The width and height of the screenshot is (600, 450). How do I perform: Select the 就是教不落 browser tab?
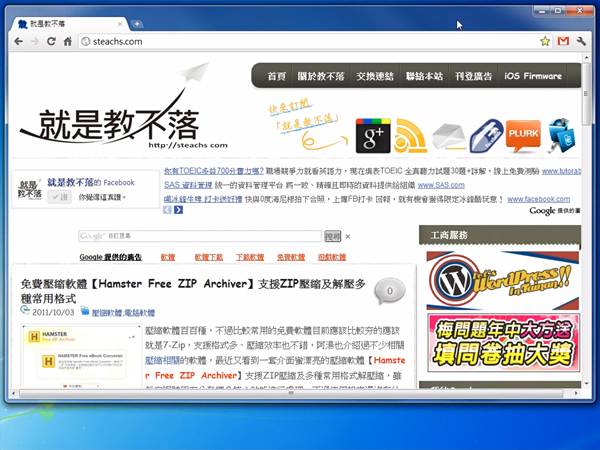click(69, 24)
